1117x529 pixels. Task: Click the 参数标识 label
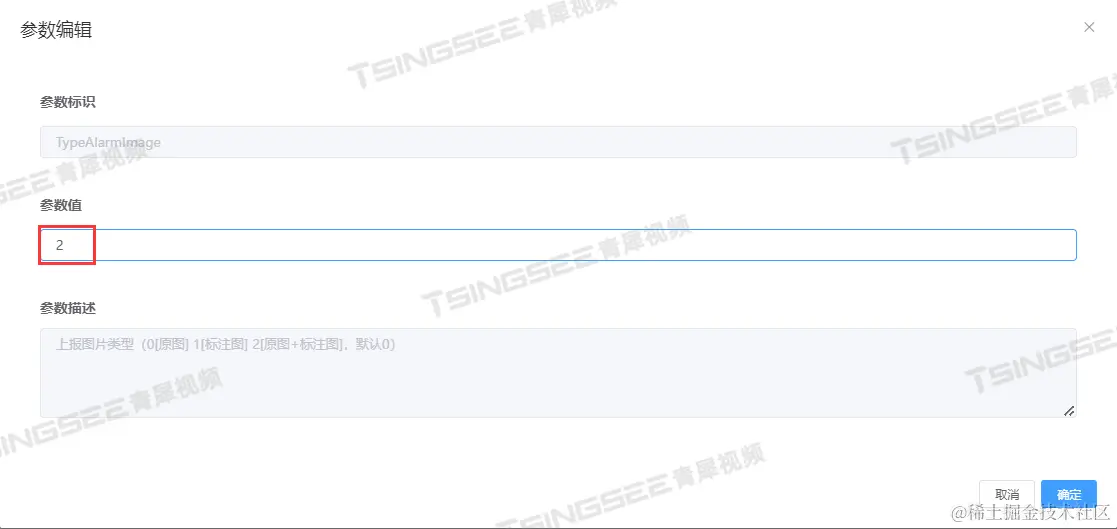(x=68, y=102)
